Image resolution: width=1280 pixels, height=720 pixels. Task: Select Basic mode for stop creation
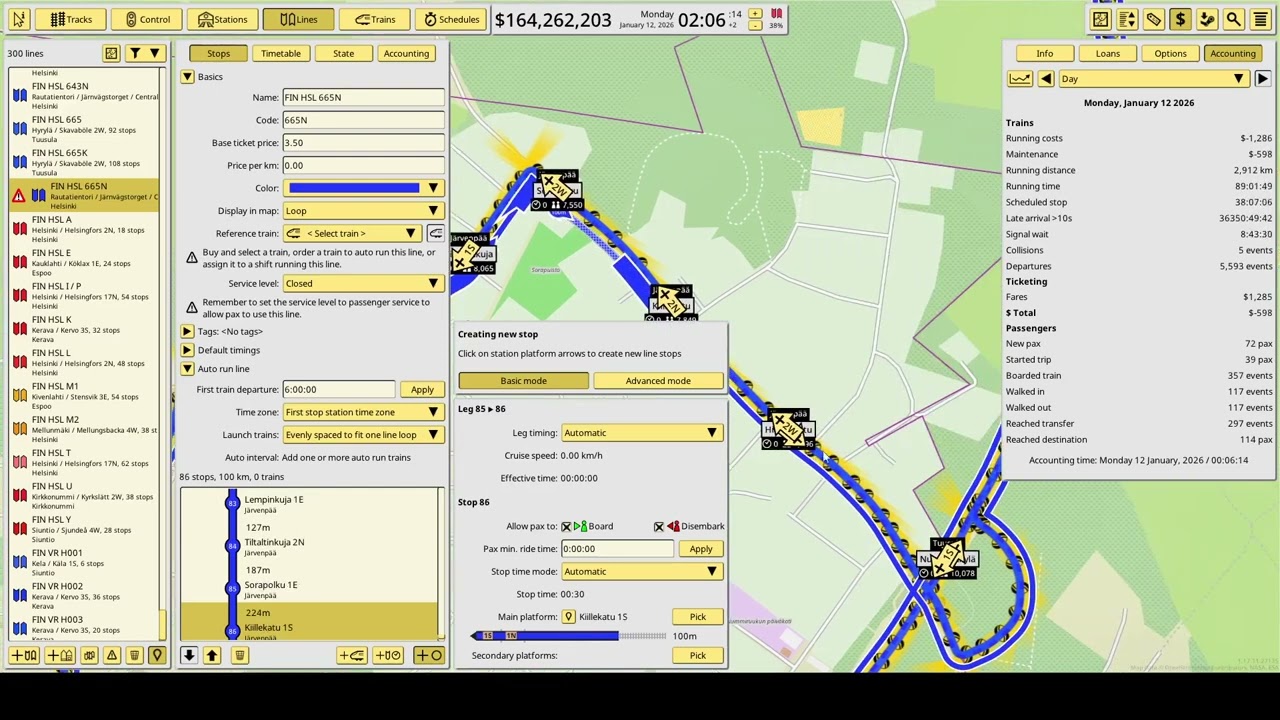(524, 381)
